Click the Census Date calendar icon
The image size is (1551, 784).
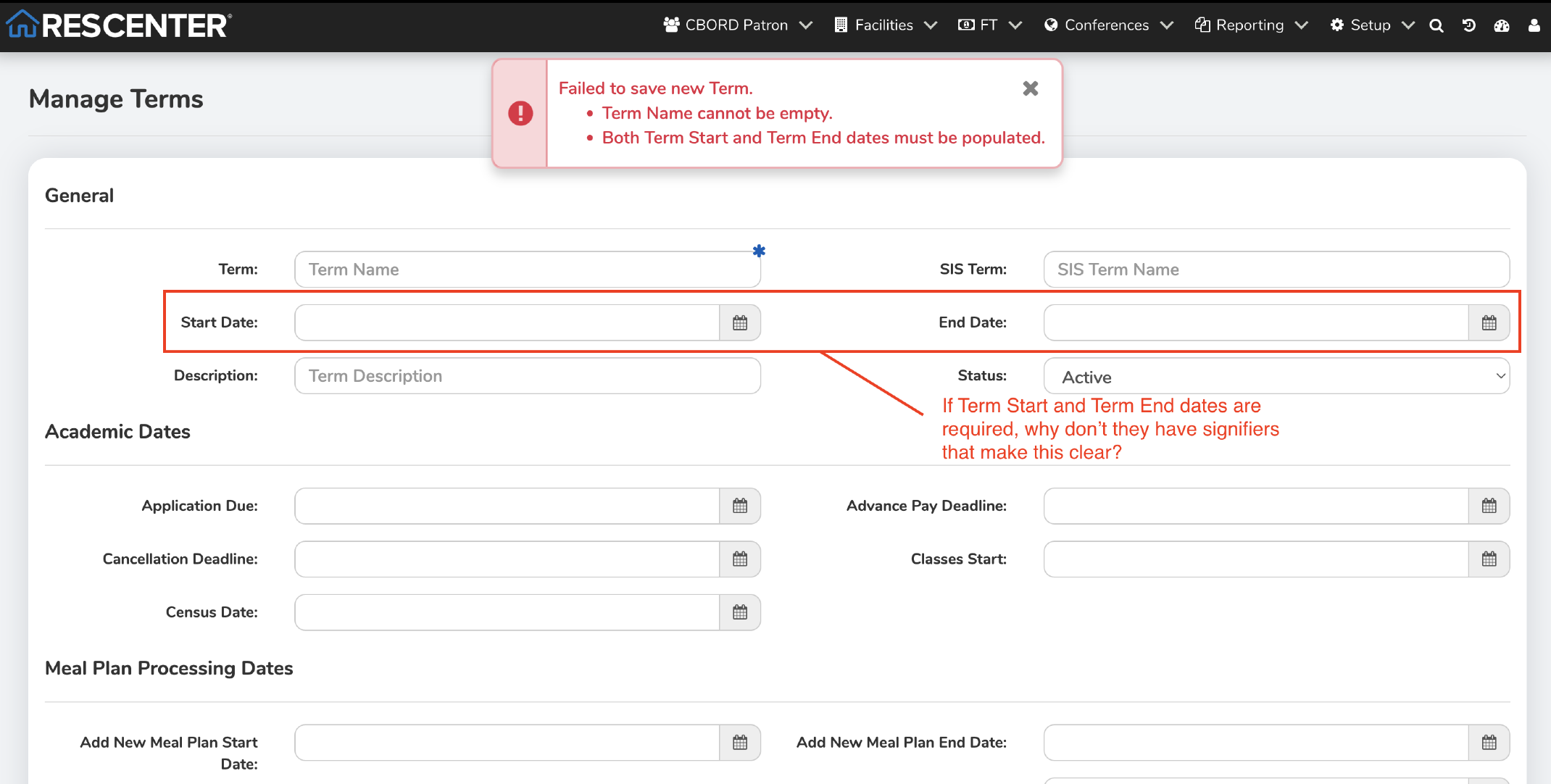coord(739,612)
